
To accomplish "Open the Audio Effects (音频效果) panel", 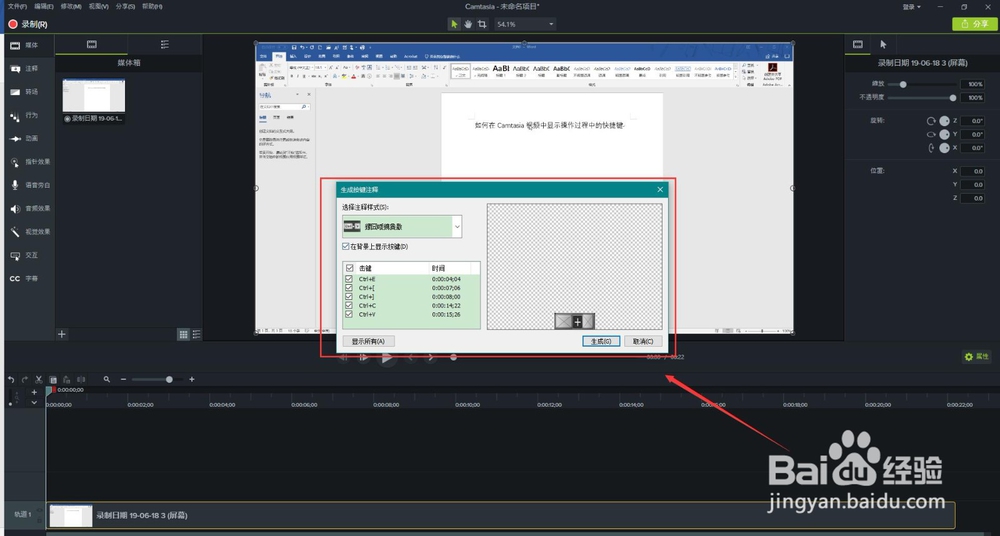I will coord(28,209).
